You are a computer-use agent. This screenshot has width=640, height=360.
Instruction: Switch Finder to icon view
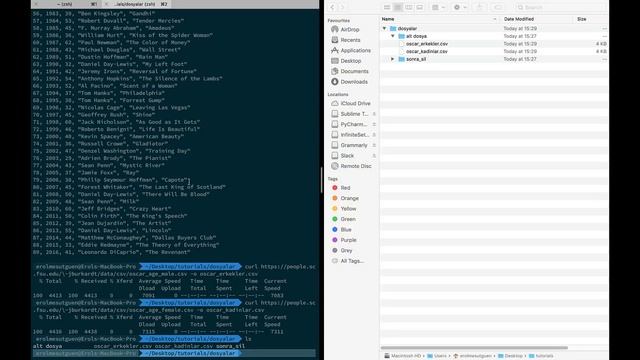click(x=387, y=7)
